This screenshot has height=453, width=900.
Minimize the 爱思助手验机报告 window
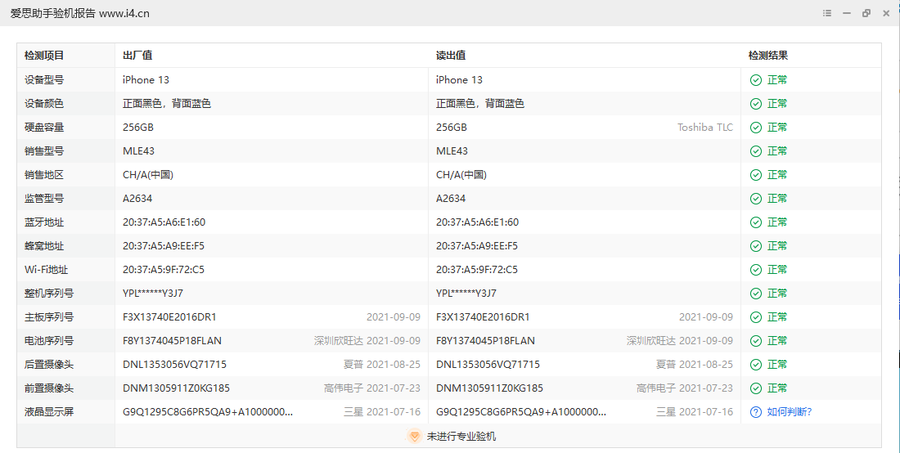(847, 13)
